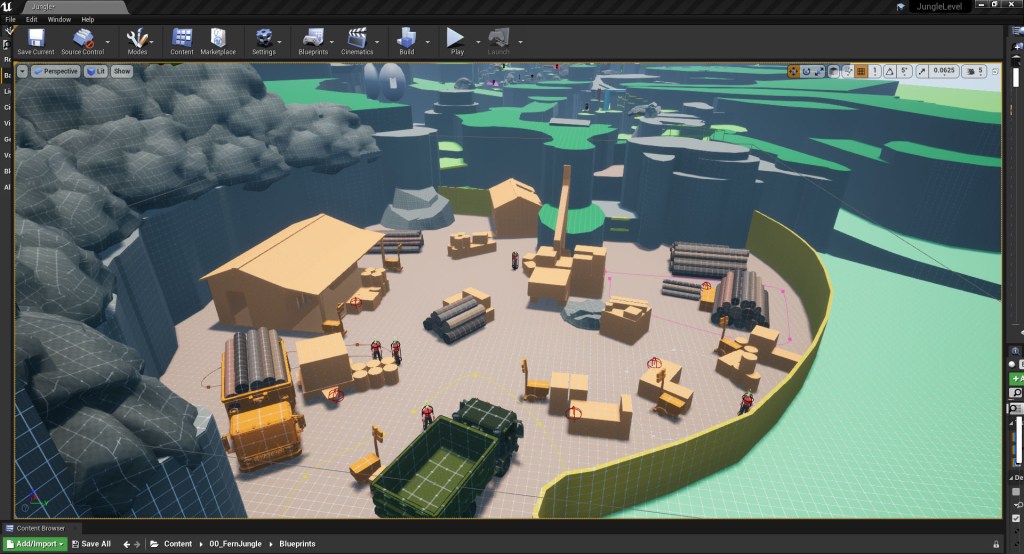
Task: Expand the Source Control dropdown arrow
Action: pos(107,43)
